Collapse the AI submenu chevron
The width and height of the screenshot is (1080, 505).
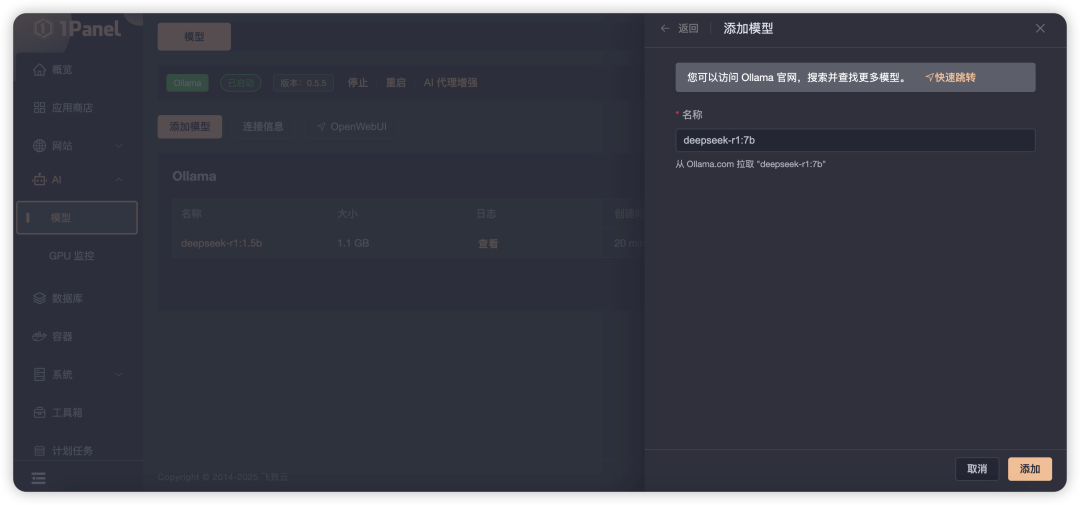118,180
